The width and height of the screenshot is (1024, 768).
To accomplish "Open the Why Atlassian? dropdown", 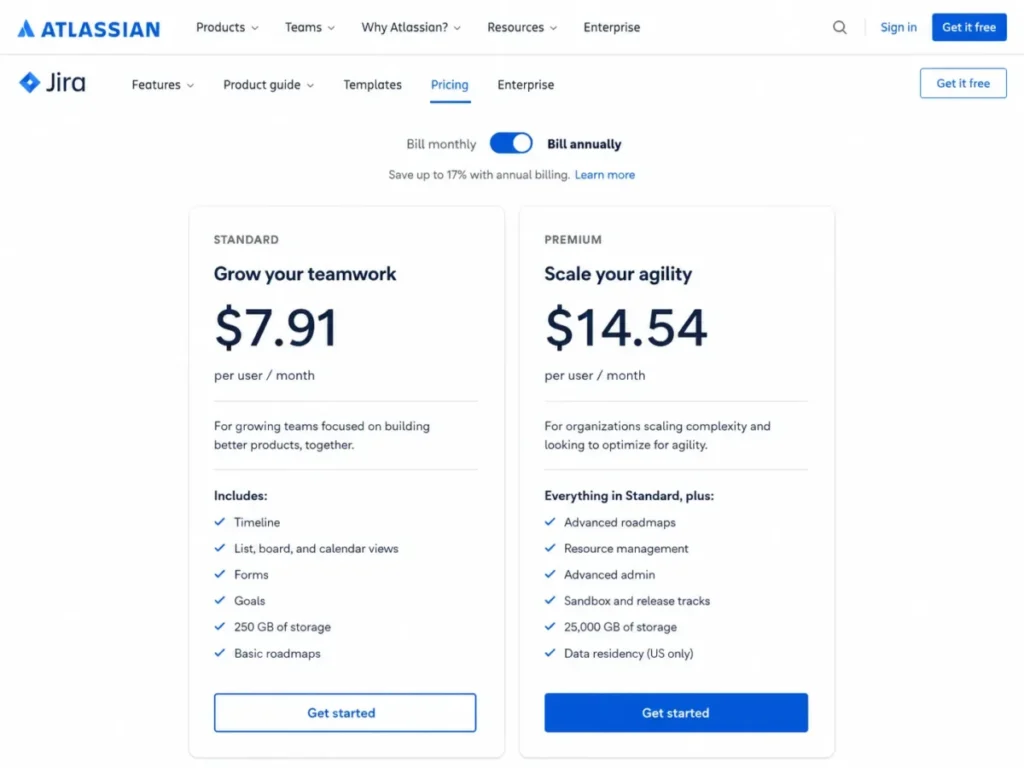I will click(x=411, y=27).
